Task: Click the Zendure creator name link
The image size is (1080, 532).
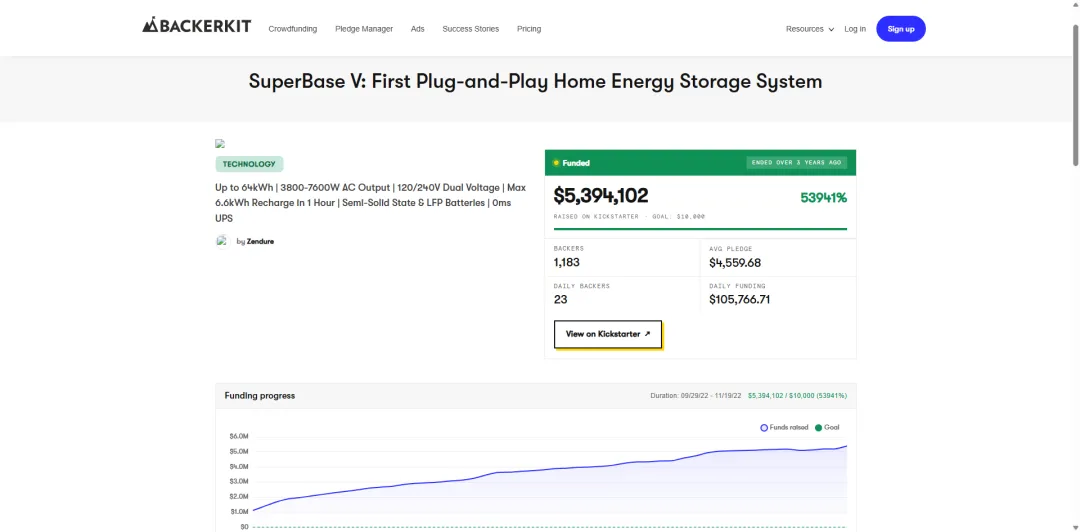Action: [260, 242]
